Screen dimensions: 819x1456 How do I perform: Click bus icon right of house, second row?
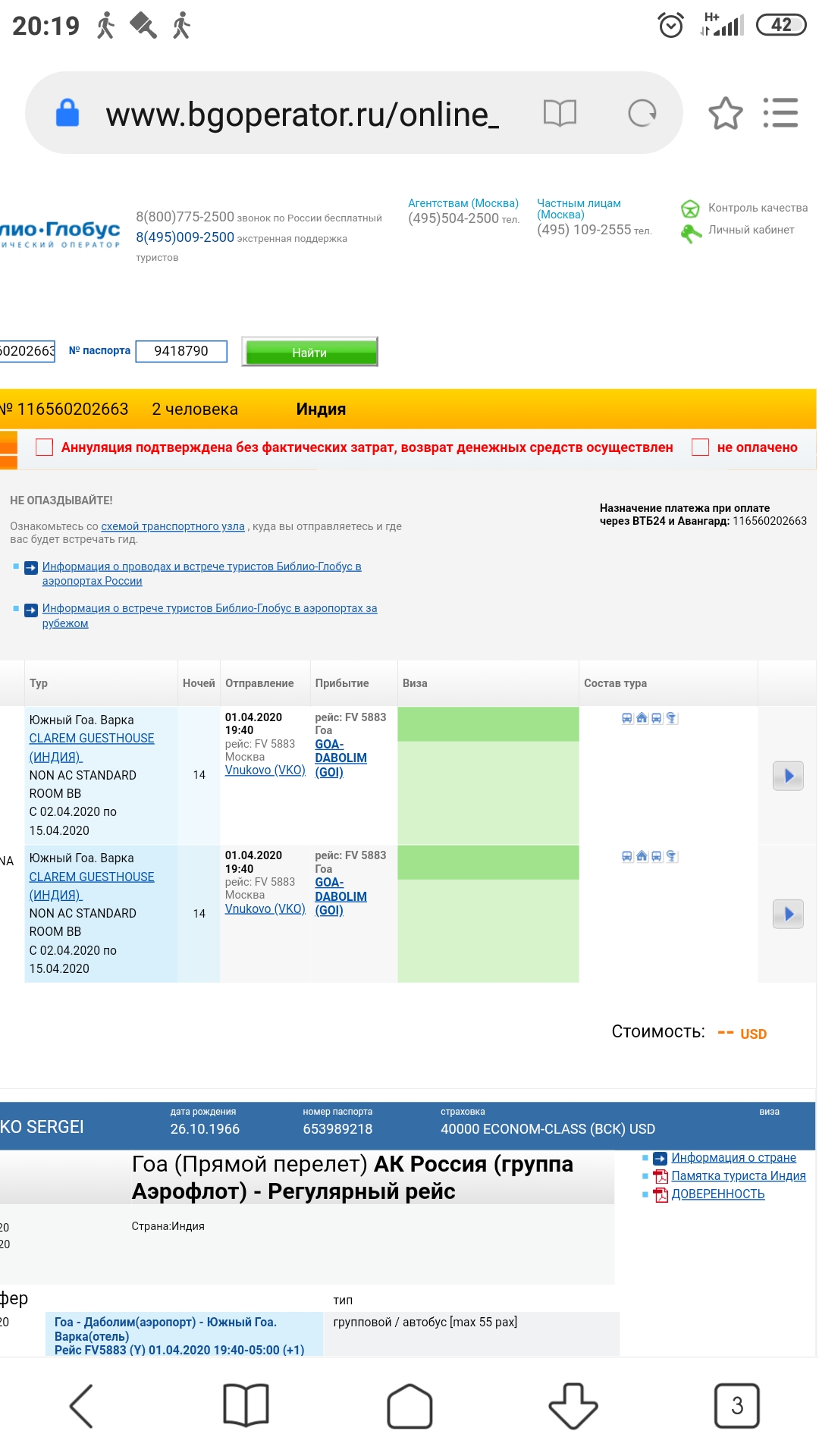click(x=657, y=856)
